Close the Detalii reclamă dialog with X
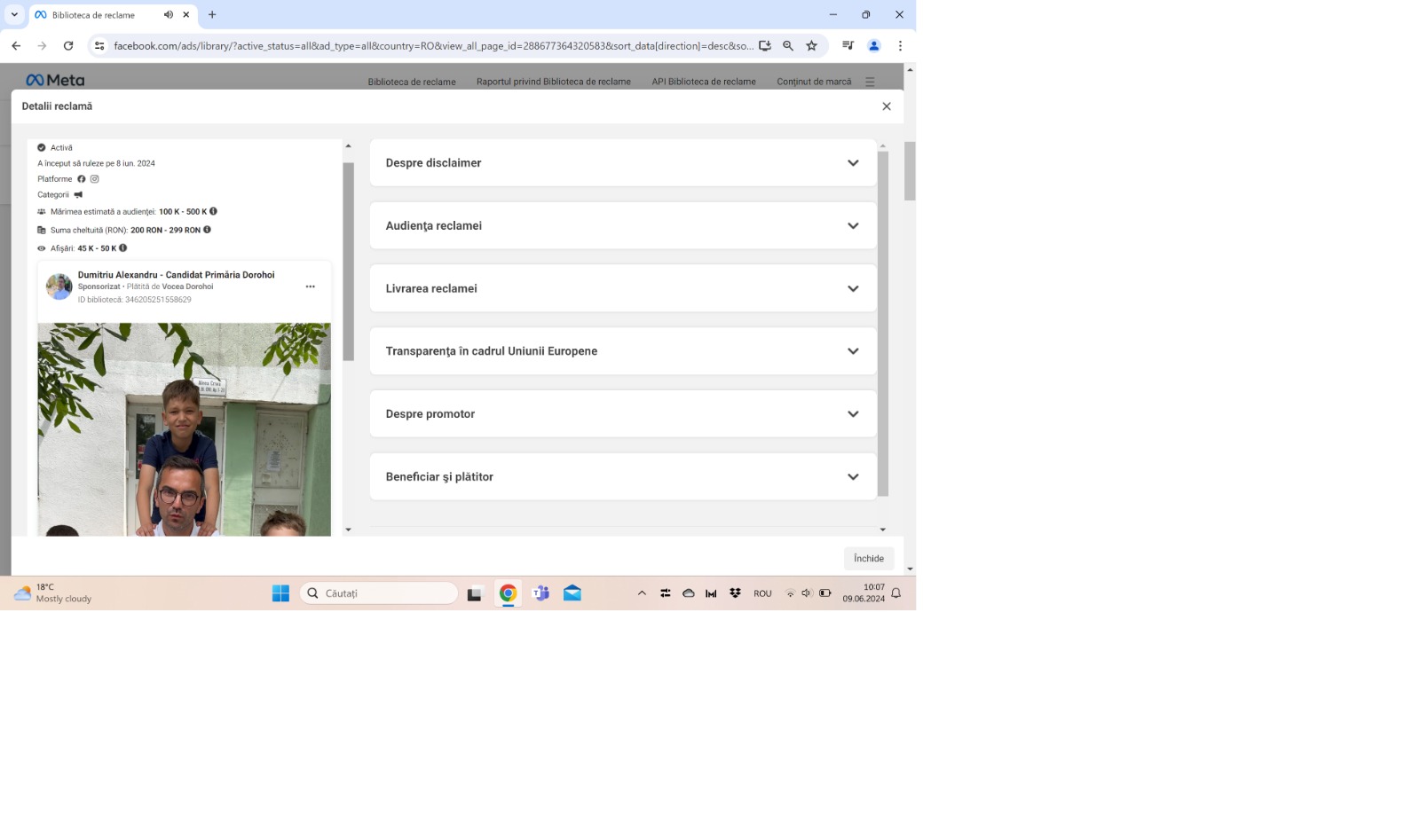Viewport: 1420px width, 840px height. pyautogui.click(x=886, y=106)
